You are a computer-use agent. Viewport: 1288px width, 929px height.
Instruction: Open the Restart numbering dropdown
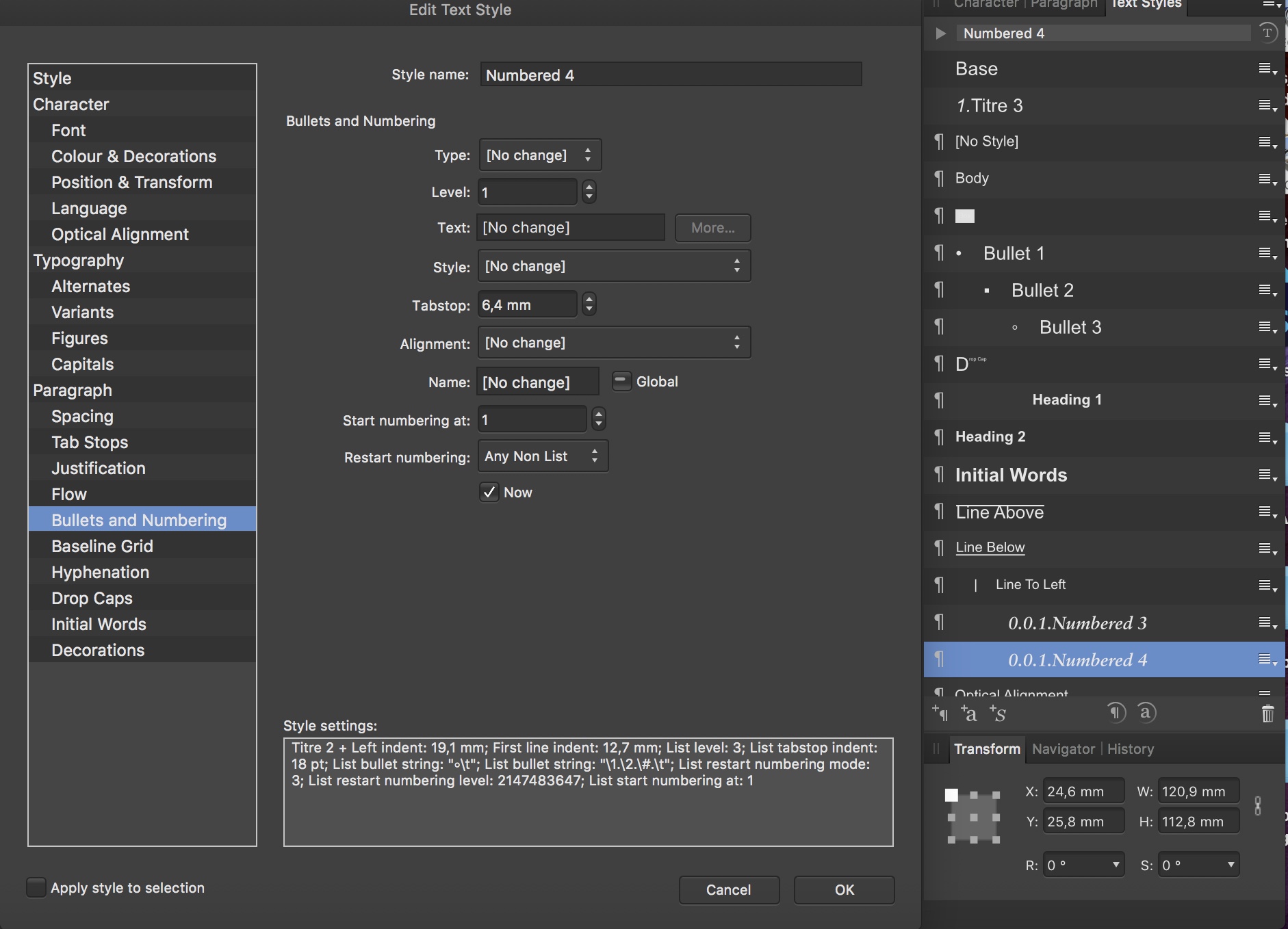pyautogui.click(x=543, y=456)
